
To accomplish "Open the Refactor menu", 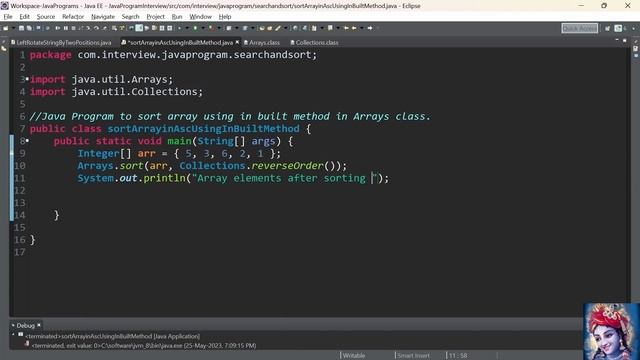I will [73, 17].
